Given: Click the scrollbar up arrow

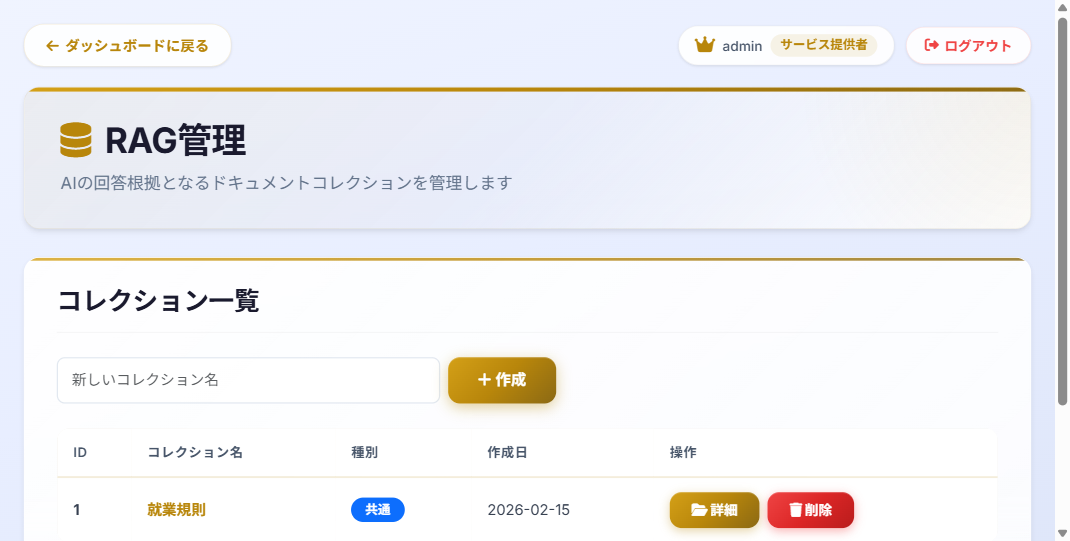Looking at the screenshot, I should tap(1062, 8).
